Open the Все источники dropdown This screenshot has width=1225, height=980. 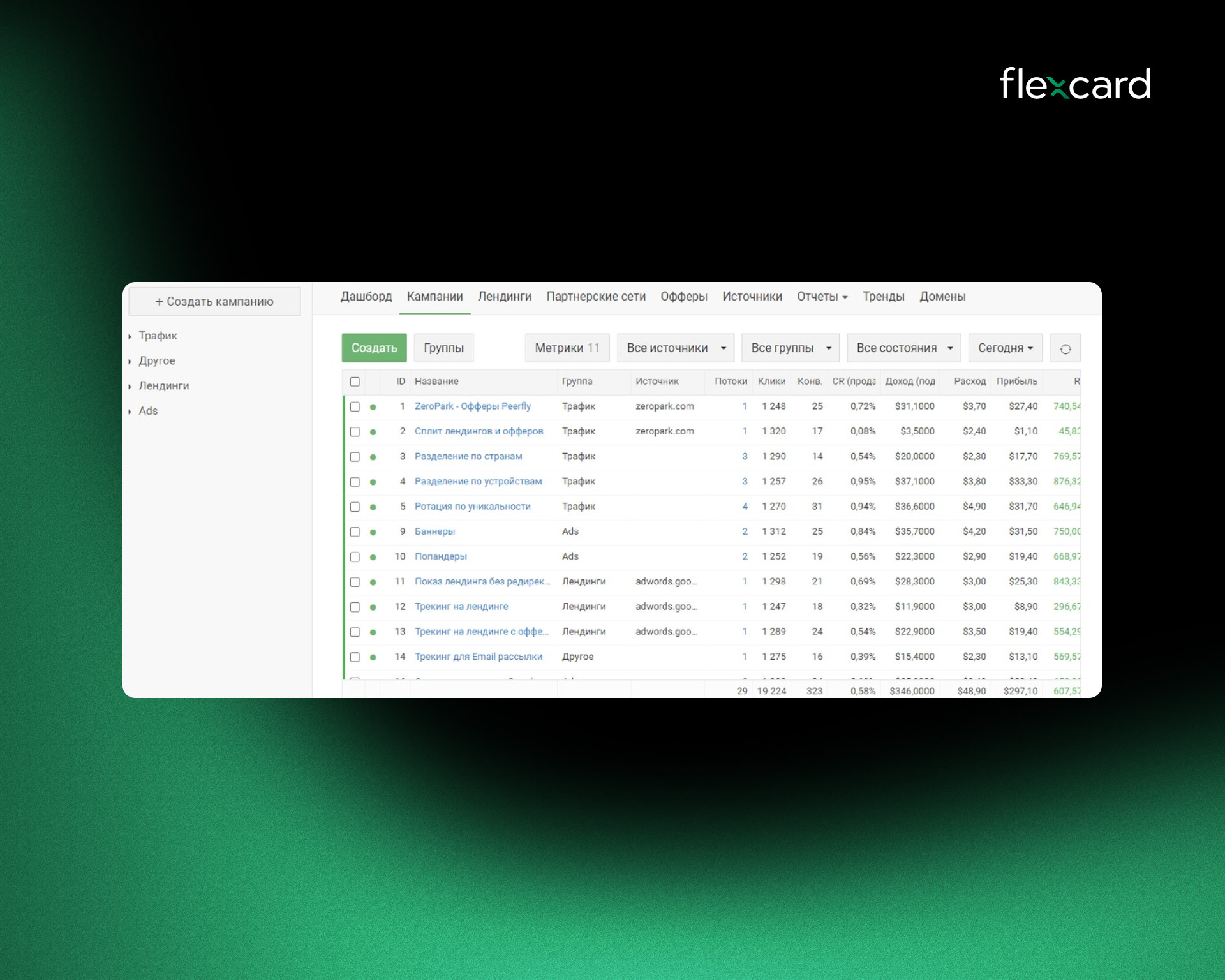click(676, 348)
